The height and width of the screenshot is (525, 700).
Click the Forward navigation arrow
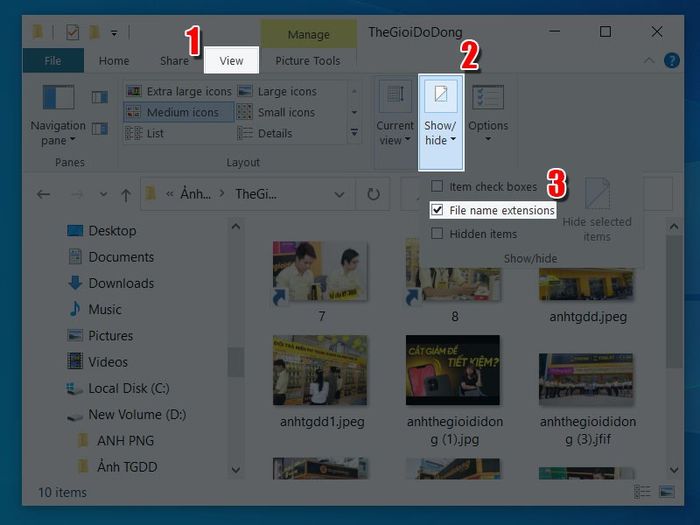tap(77, 194)
